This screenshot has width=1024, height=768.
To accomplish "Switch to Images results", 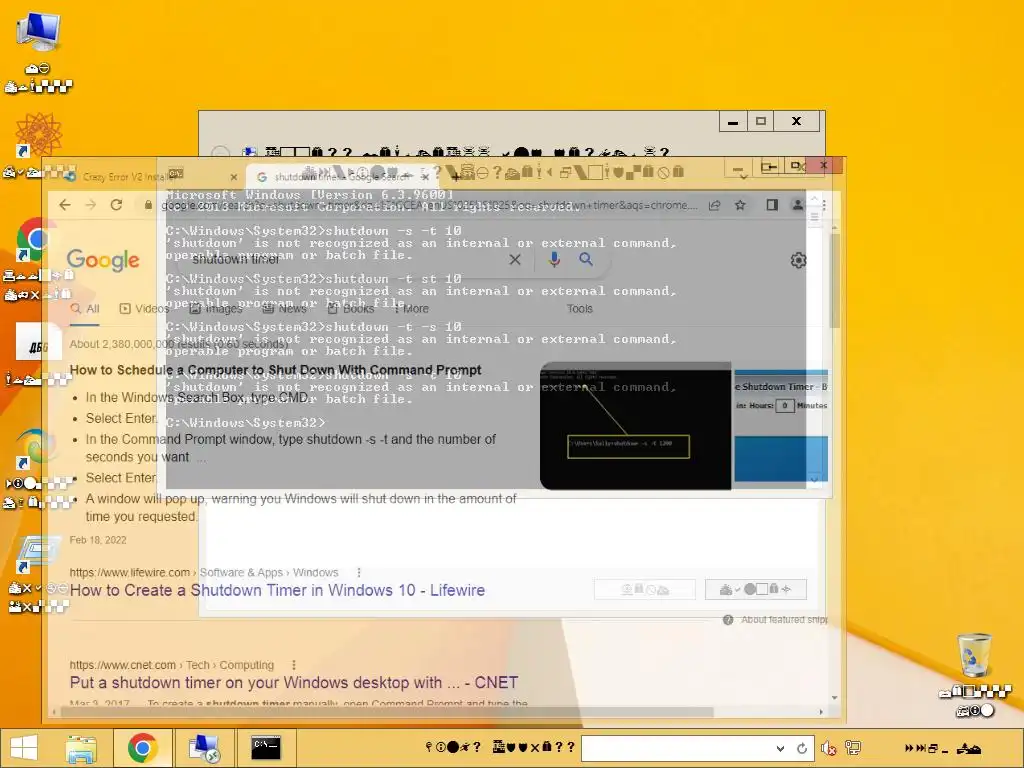I will (216, 308).
